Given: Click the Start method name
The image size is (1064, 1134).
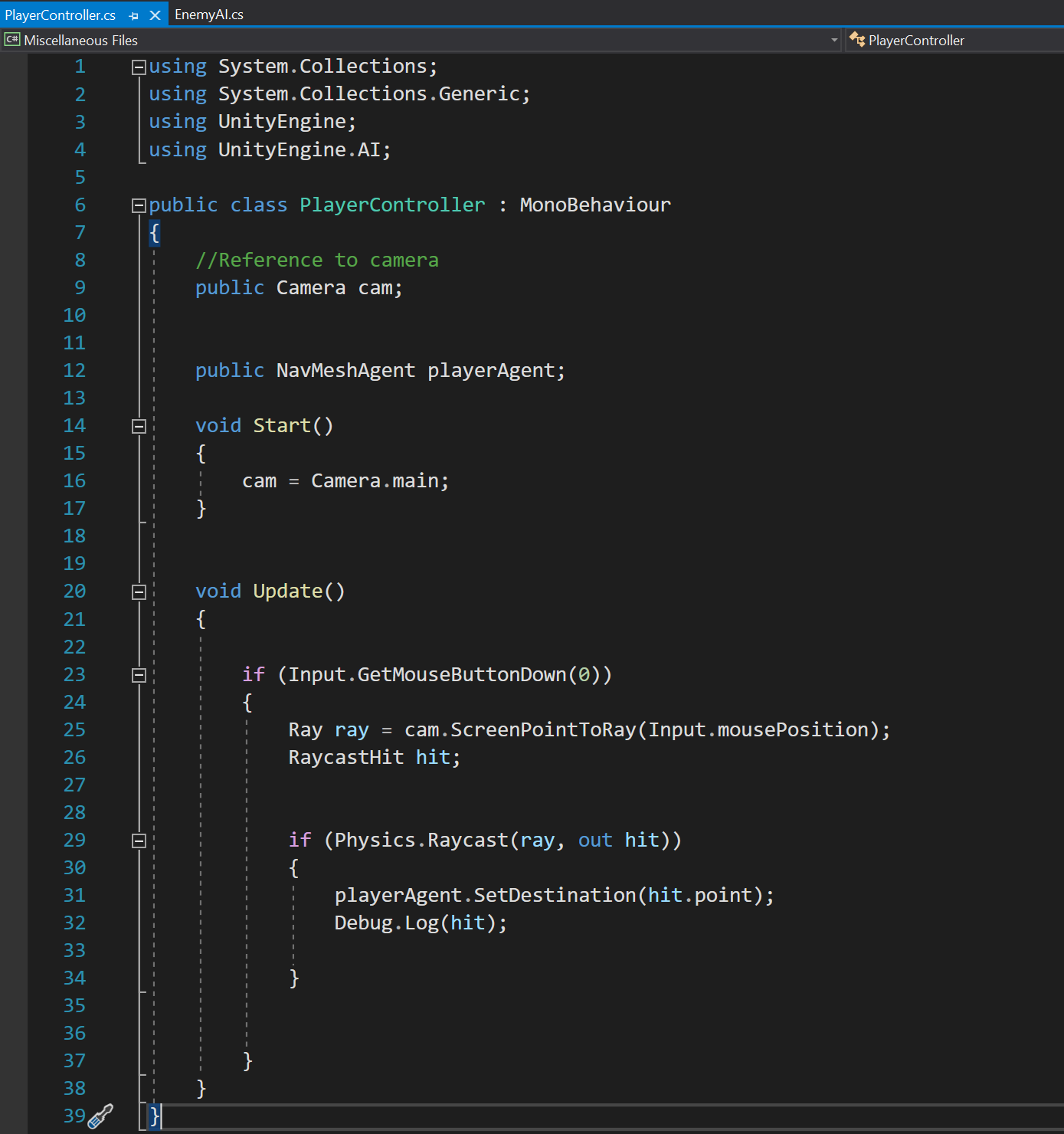Looking at the screenshot, I should pos(282,425).
